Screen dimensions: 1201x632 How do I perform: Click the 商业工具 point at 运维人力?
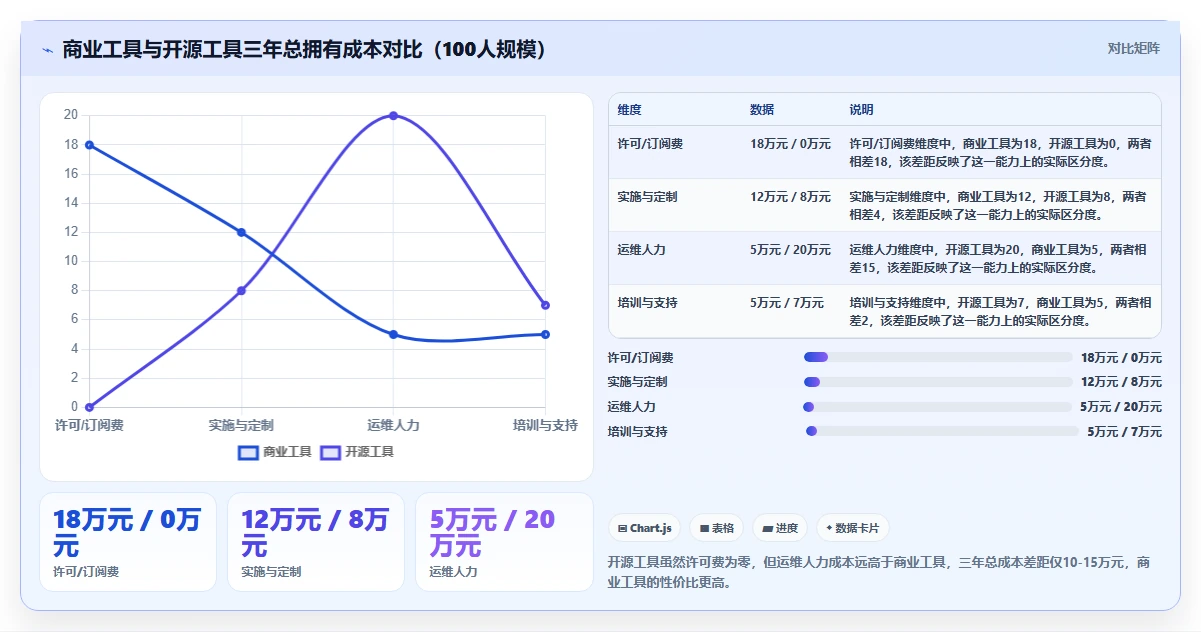click(x=393, y=334)
